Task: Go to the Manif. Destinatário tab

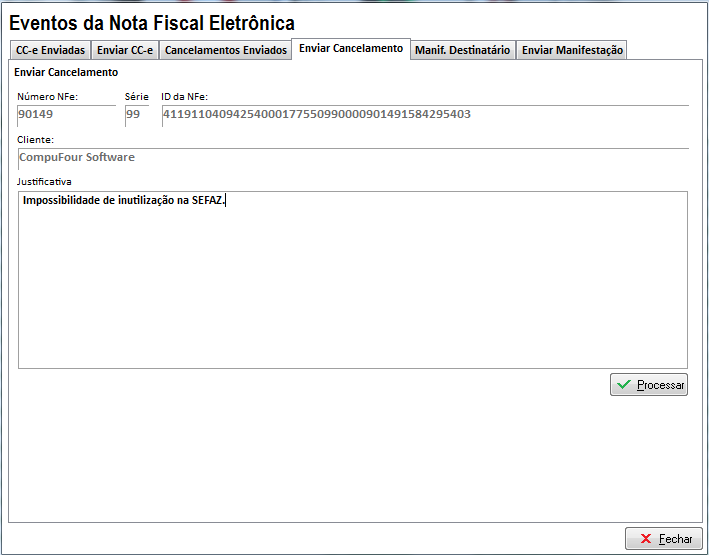Action: click(462, 50)
